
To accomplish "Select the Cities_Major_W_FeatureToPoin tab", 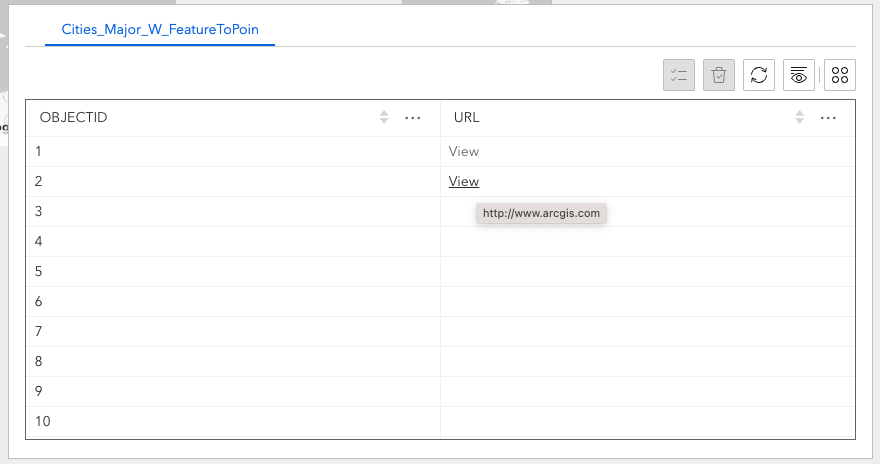I will [x=160, y=30].
